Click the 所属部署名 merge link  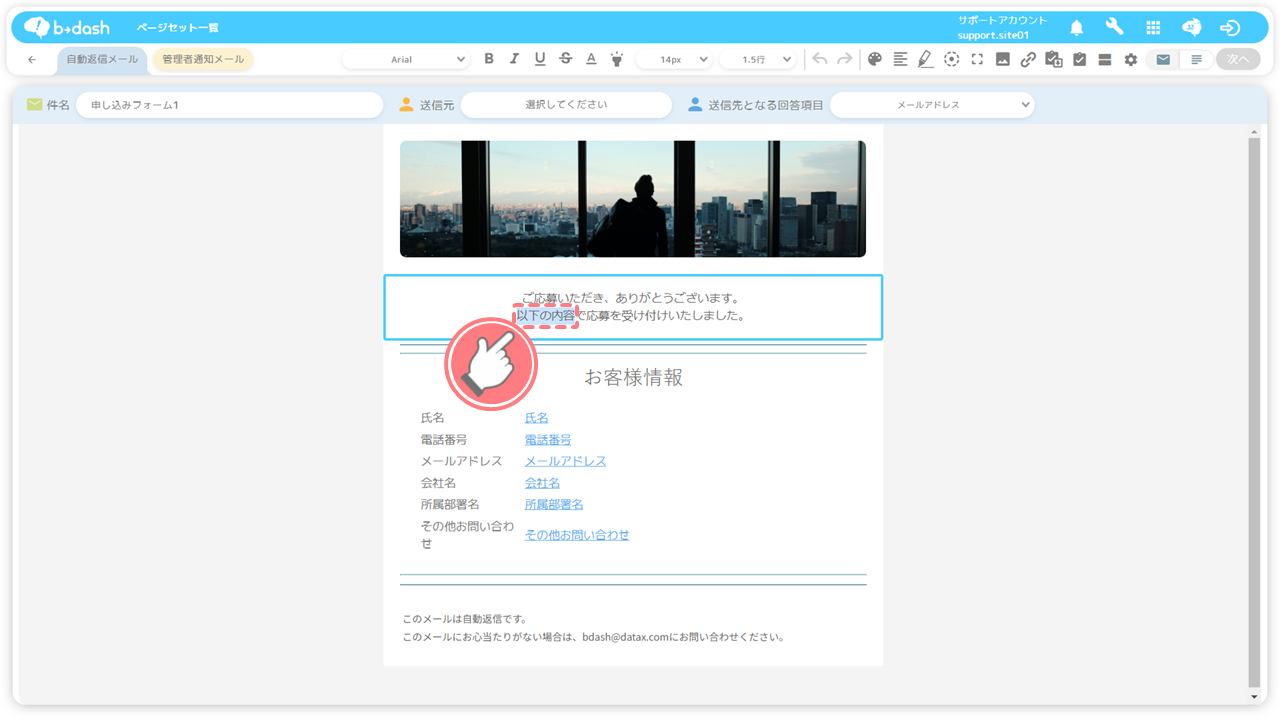tap(554, 505)
